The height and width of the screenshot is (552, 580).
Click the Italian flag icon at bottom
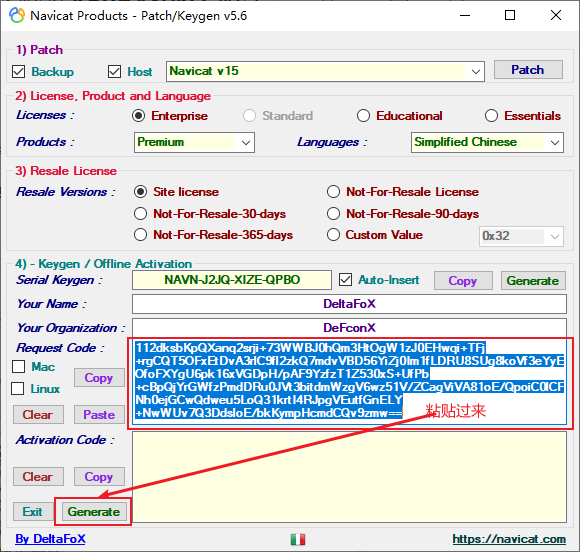tap(298, 539)
